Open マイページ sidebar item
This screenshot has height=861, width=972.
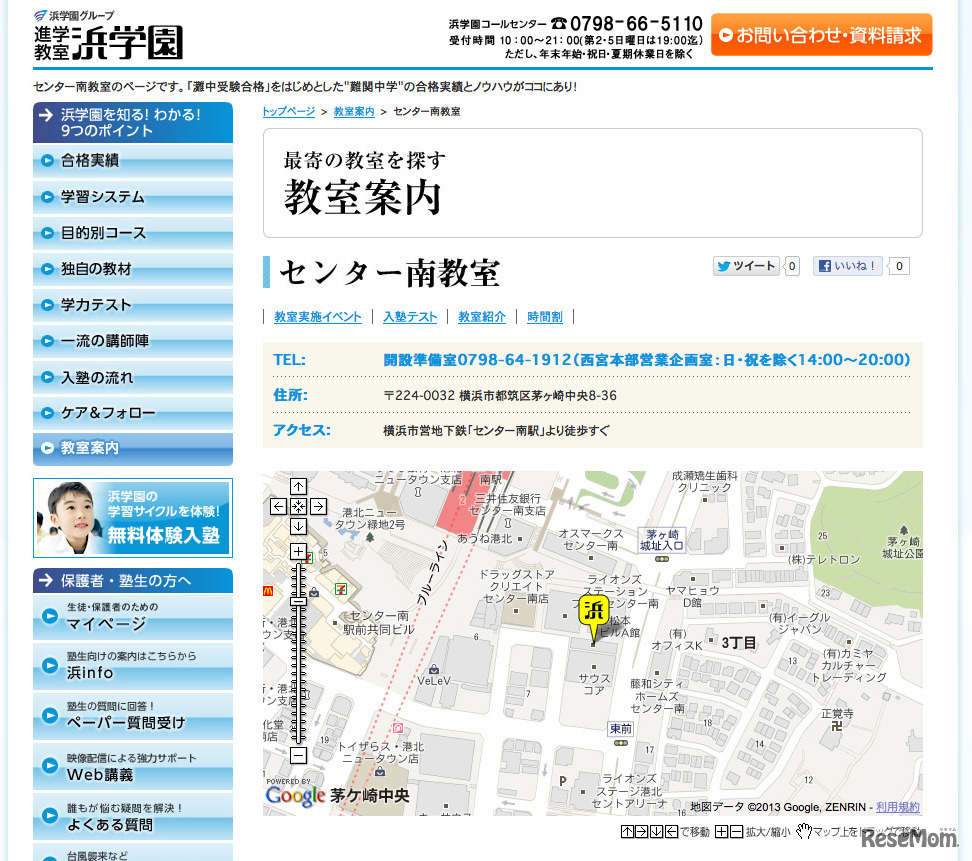point(133,617)
